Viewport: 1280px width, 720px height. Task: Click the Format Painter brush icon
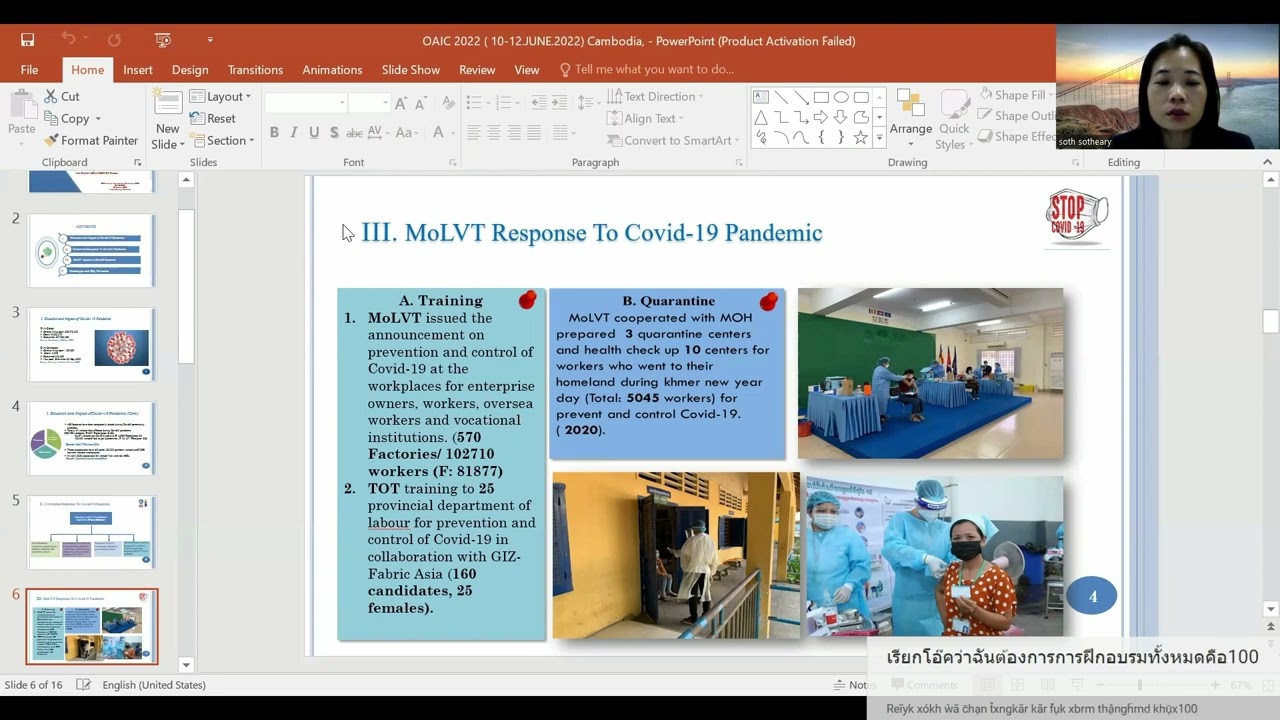point(52,141)
